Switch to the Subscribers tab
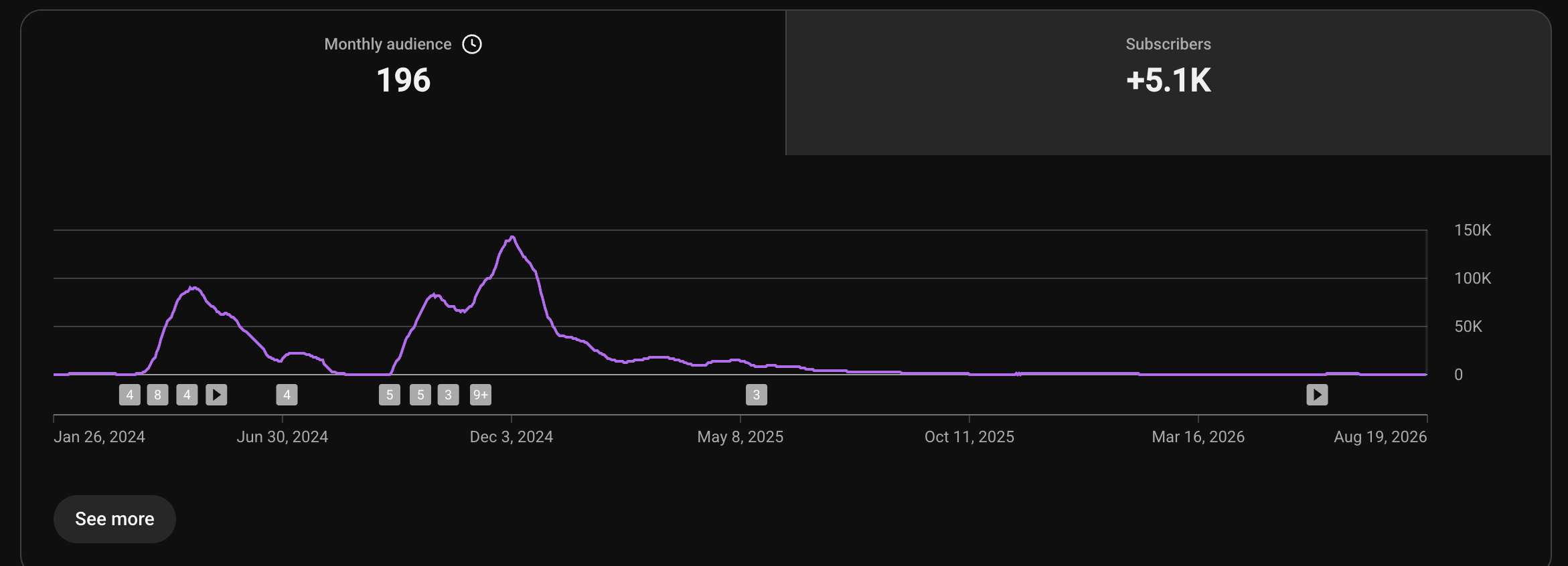1568x566 pixels. (1168, 83)
